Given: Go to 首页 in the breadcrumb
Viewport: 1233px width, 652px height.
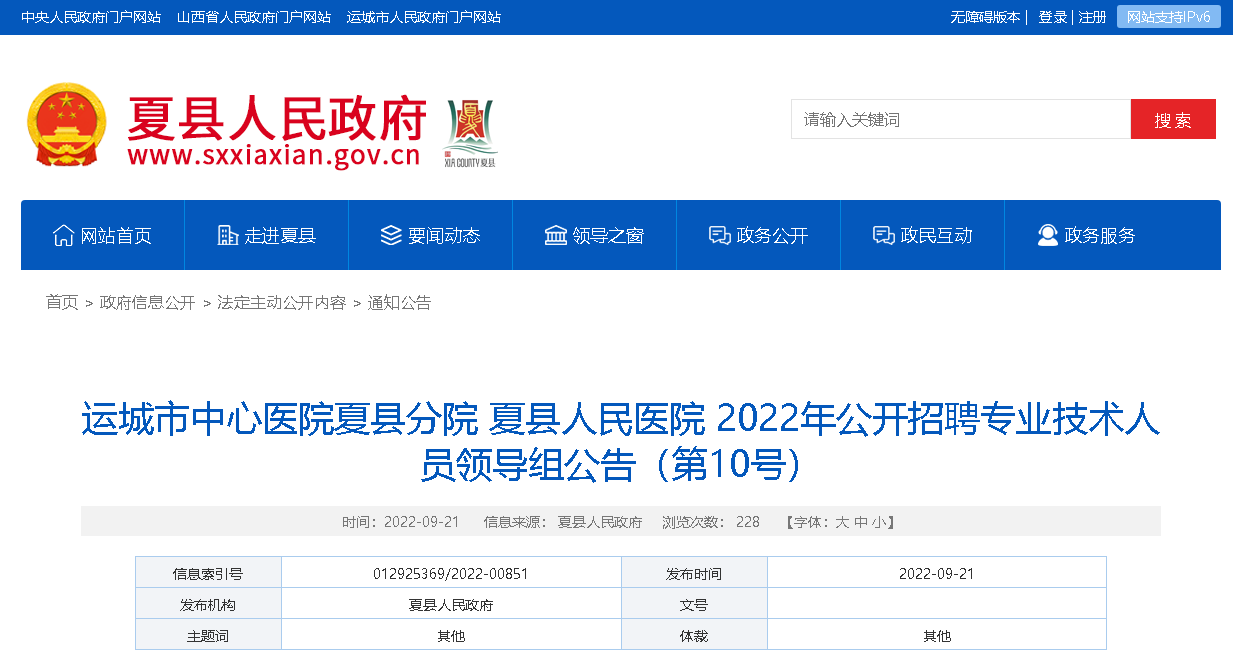Looking at the screenshot, I should [x=62, y=302].
